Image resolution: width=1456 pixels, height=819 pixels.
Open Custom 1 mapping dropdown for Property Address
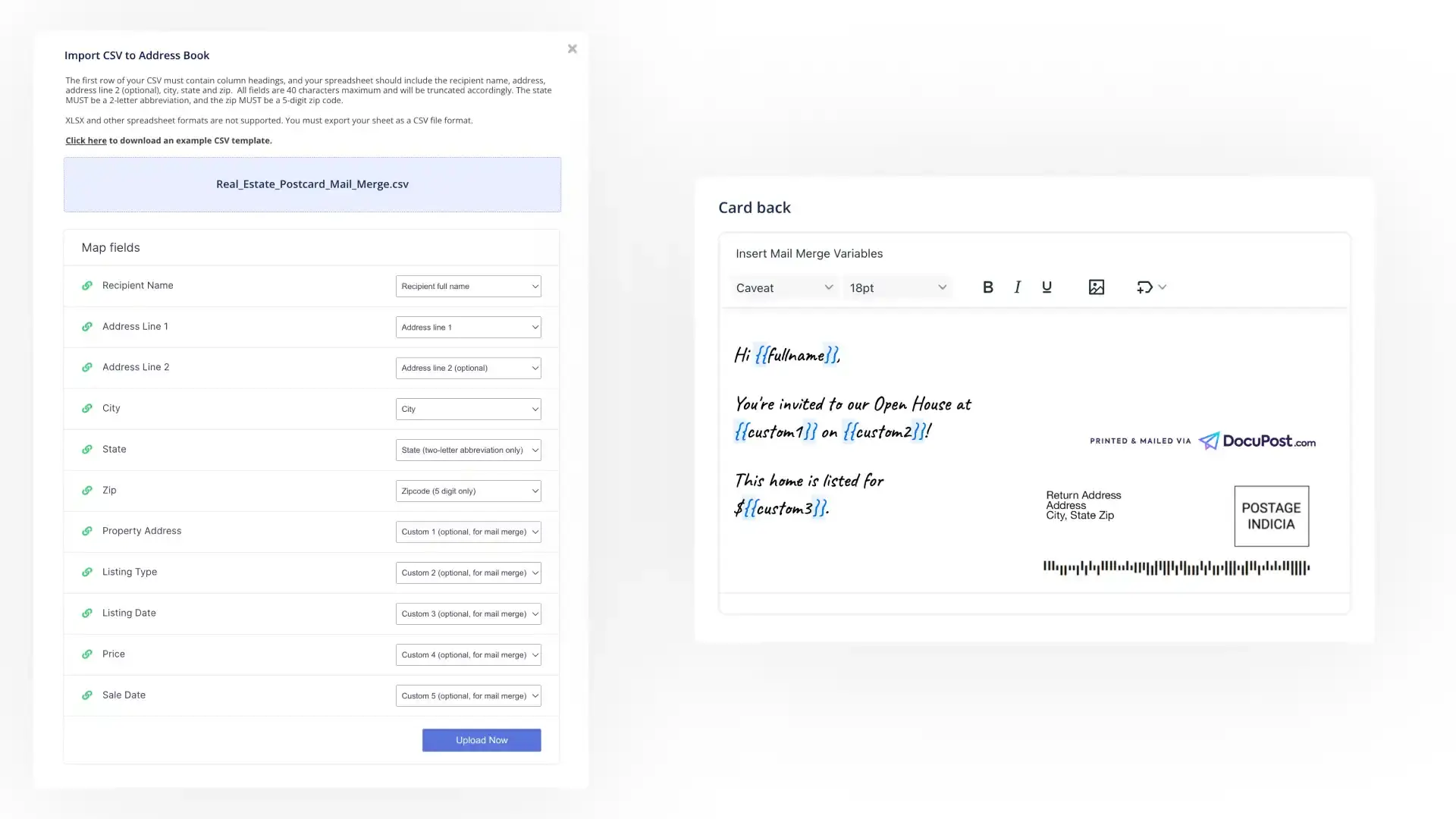[468, 532]
